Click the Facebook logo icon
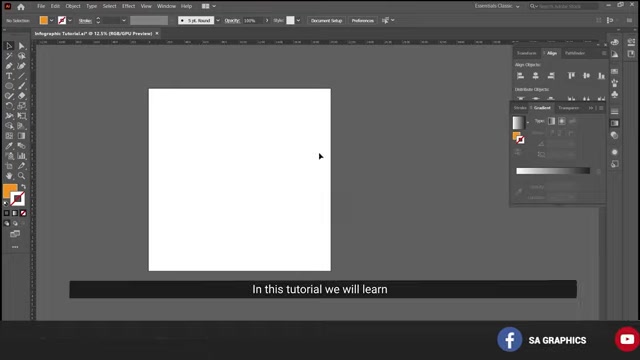The height and width of the screenshot is (360, 640). (509, 339)
